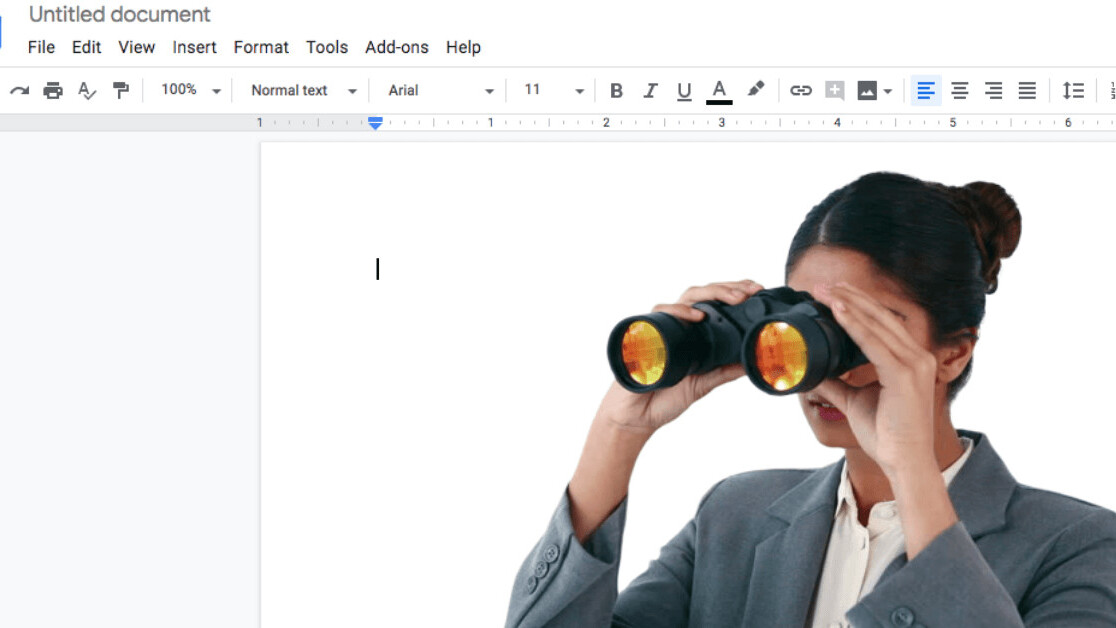Run spell check with spelling icon
This screenshot has width=1116, height=628.
pyautogui.click(x=87, y=91)
